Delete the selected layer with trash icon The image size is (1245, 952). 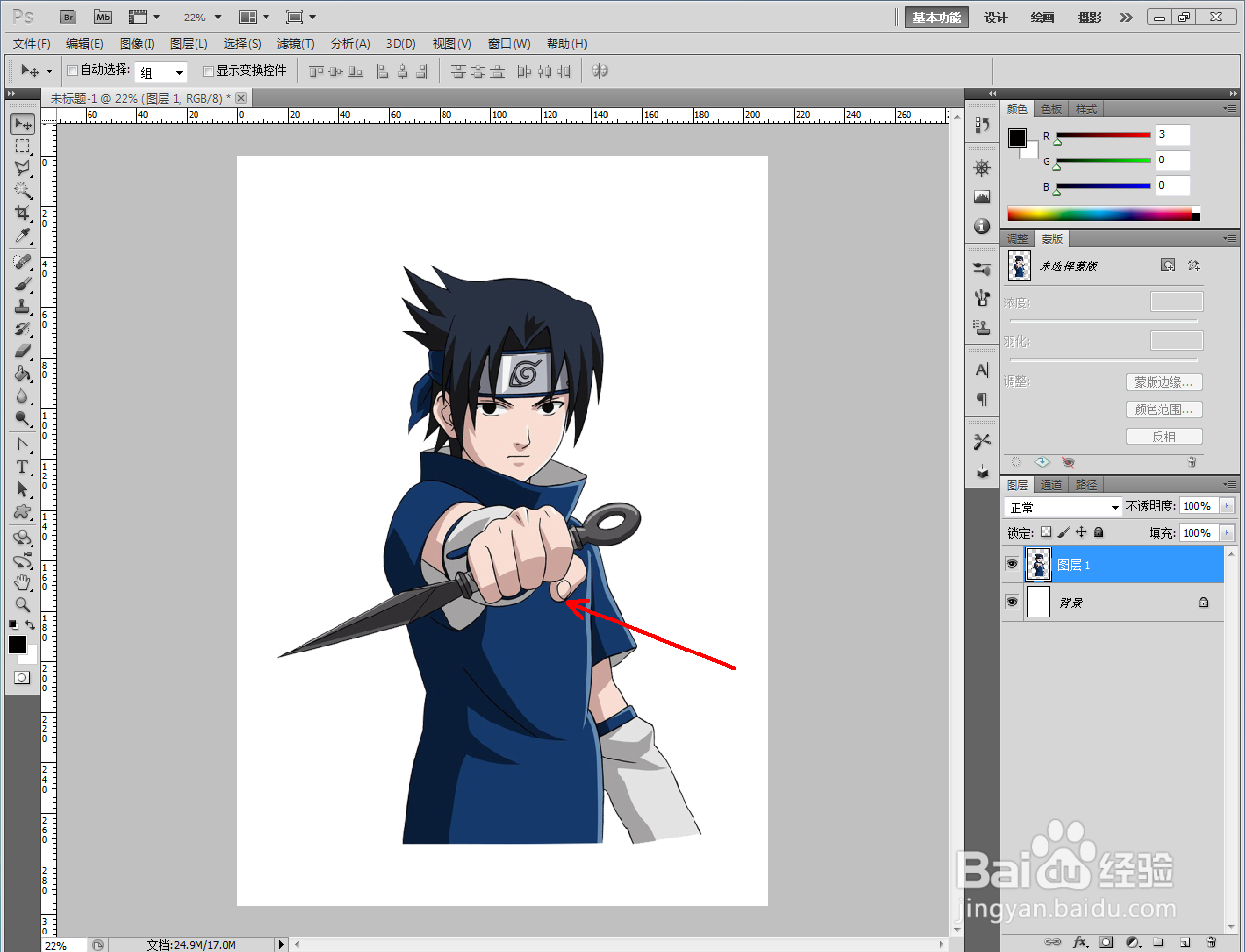point(1211,942)
